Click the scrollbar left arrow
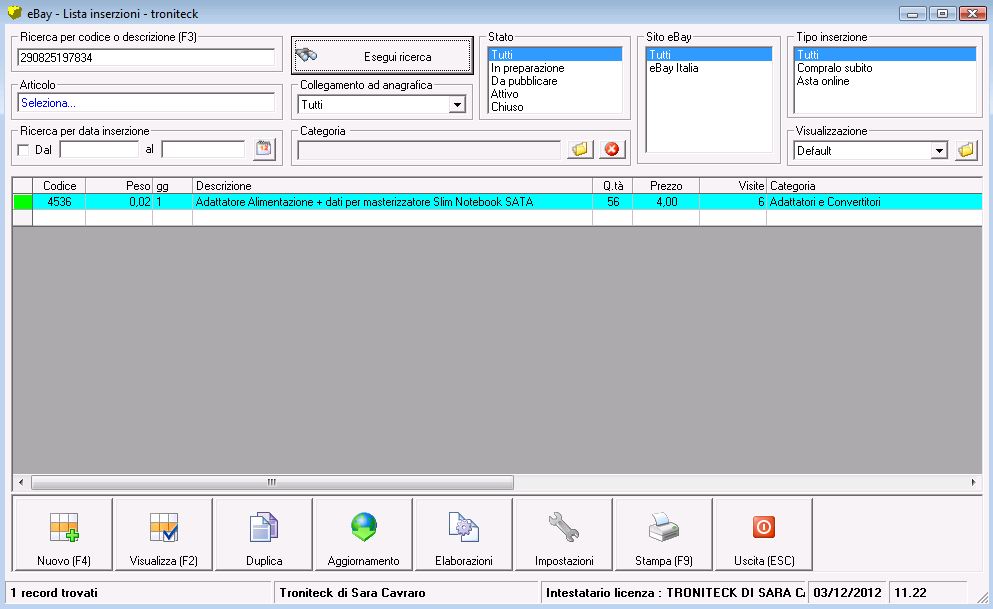Screen dimensions: 993x609 [x=21, y=482]
